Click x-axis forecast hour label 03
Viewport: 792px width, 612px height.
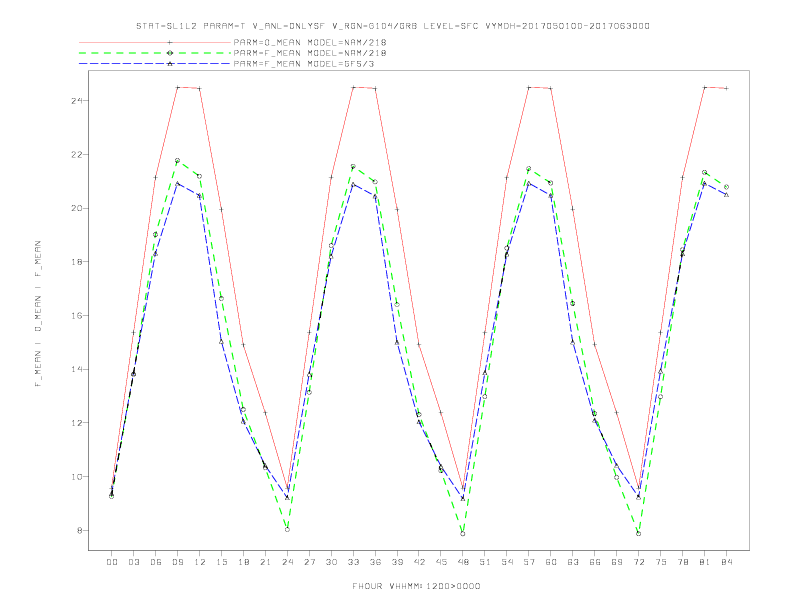tap(133, 562)
